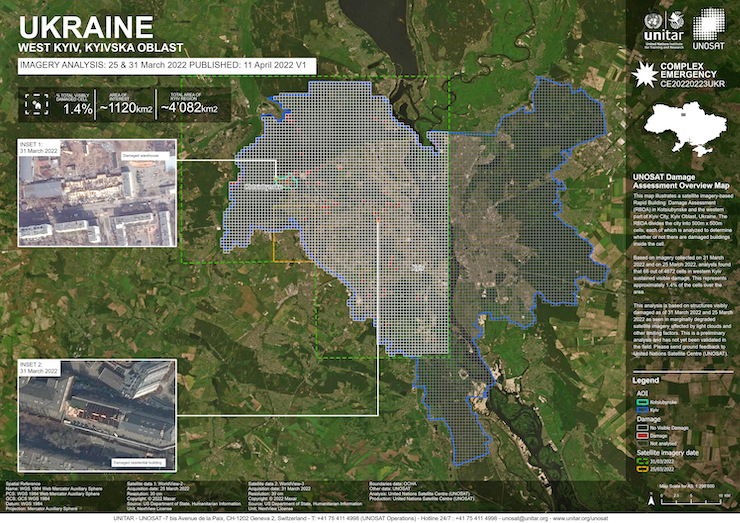Click the green 31/03/2022 imagery date symbol
Viewport: 740px width, 523px height.
pos(643,462)
